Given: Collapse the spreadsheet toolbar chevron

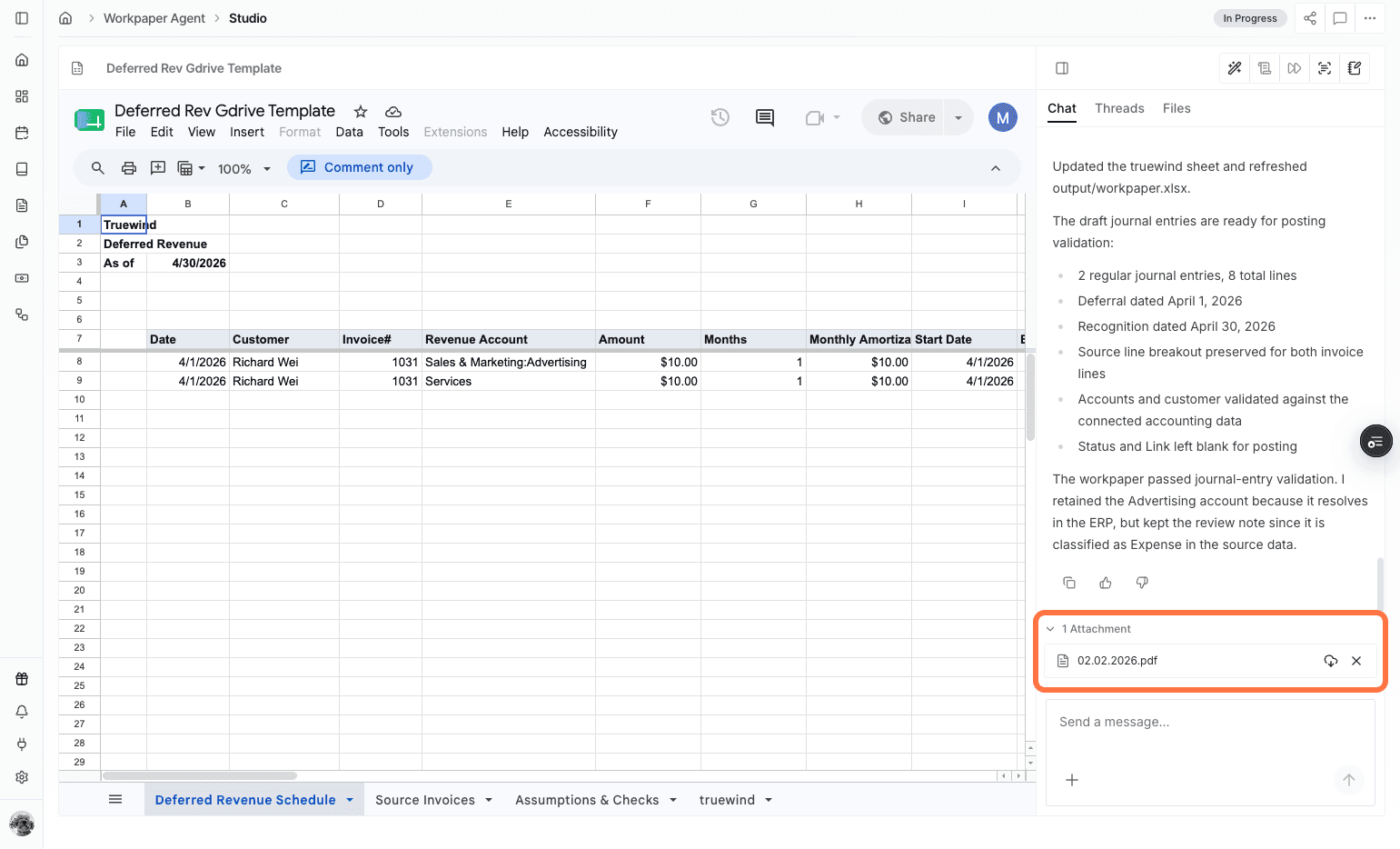Looking at the screenshot, I should click(x=996, y=168).
